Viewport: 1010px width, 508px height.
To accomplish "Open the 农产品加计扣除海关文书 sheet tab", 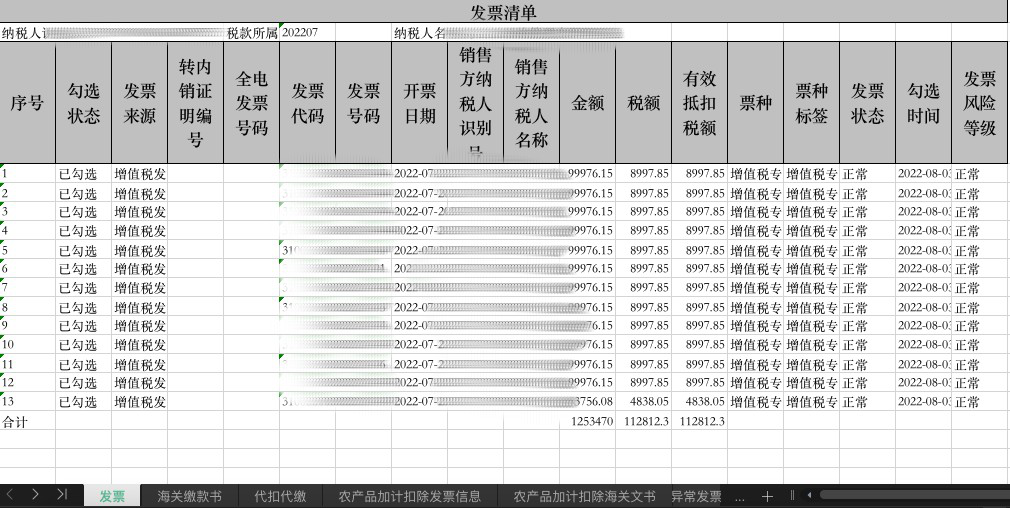I will [x=584, y=496].
